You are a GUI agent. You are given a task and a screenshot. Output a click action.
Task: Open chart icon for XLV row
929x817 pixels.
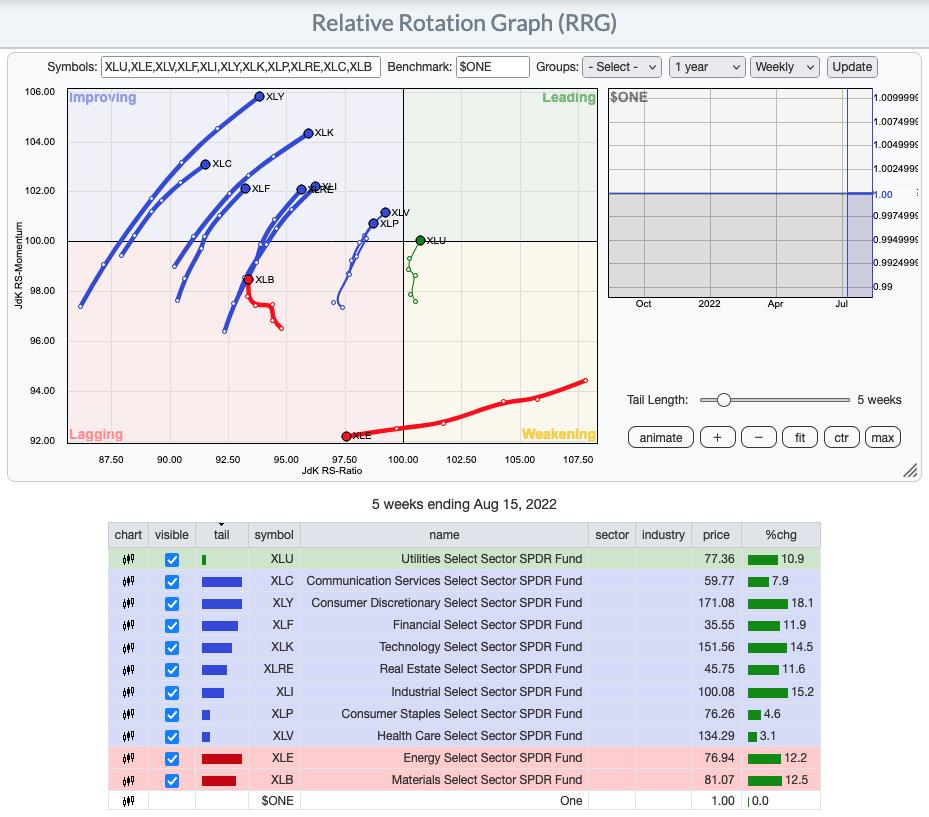pyautogui.click(x=128, y=736)
